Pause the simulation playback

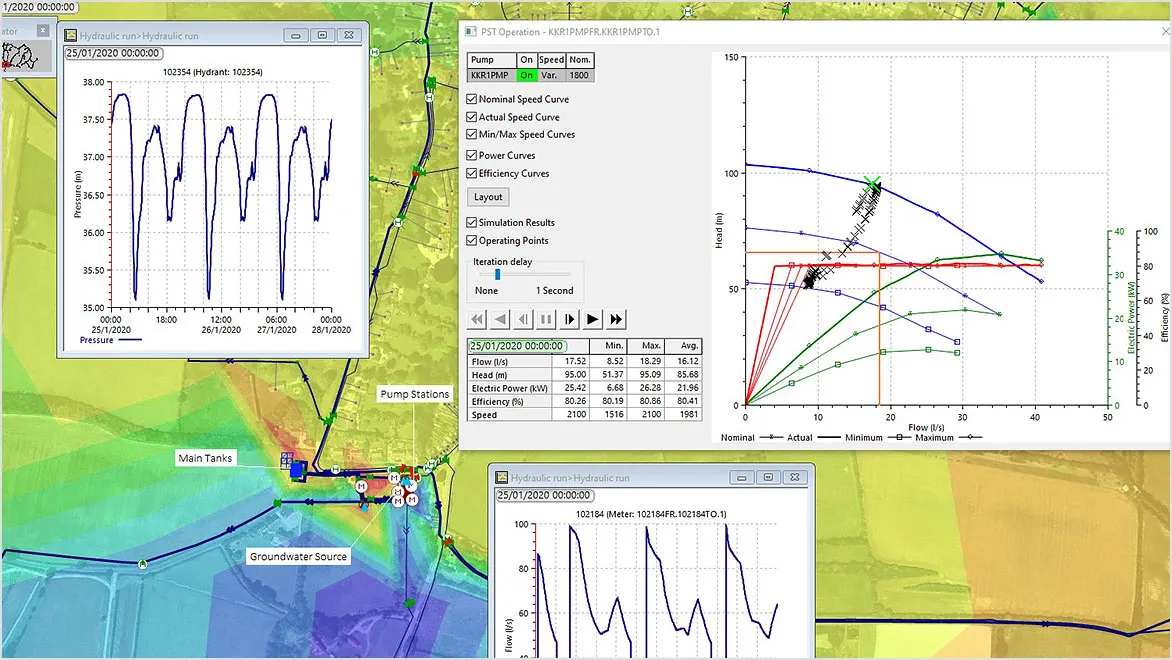(x=546, y=319)
